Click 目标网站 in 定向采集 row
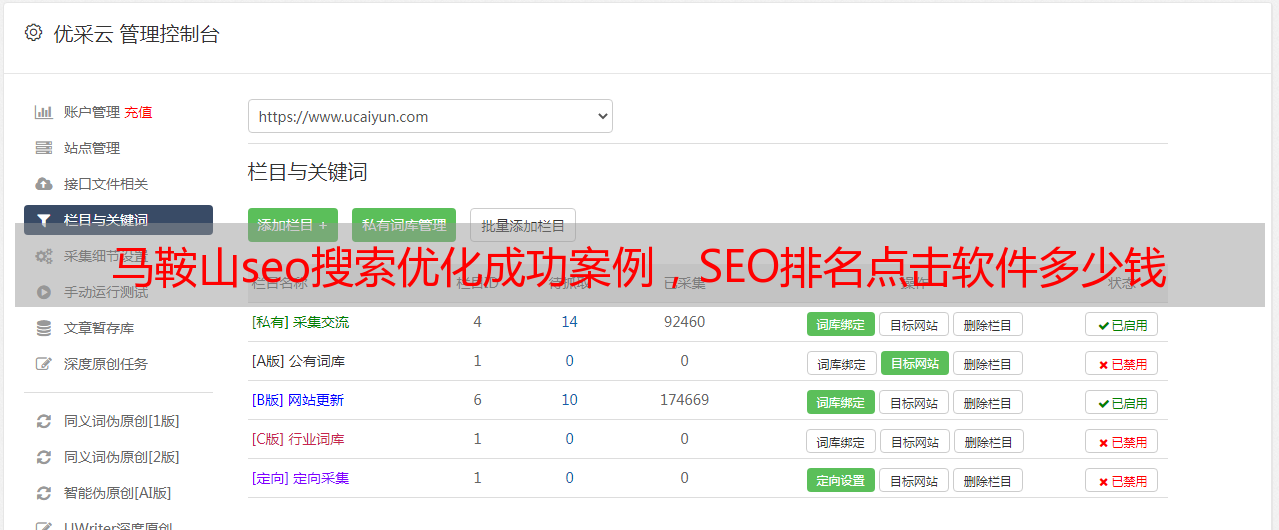Image resolution: width=1279 pixels, height=530 pixels. (915, 480)
